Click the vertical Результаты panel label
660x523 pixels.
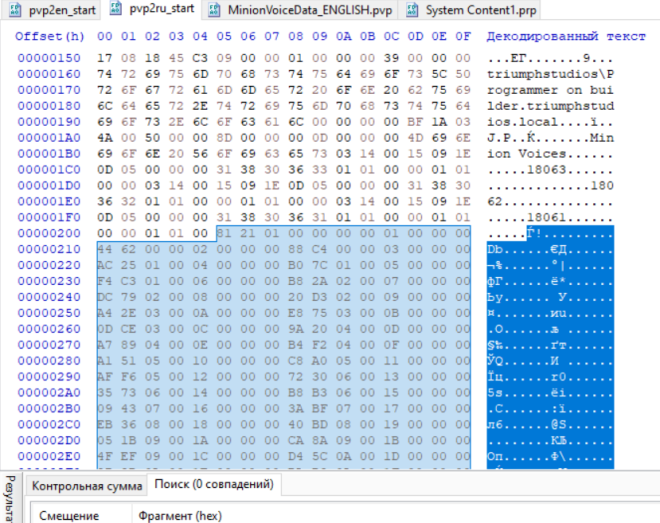tap(10, 499)
